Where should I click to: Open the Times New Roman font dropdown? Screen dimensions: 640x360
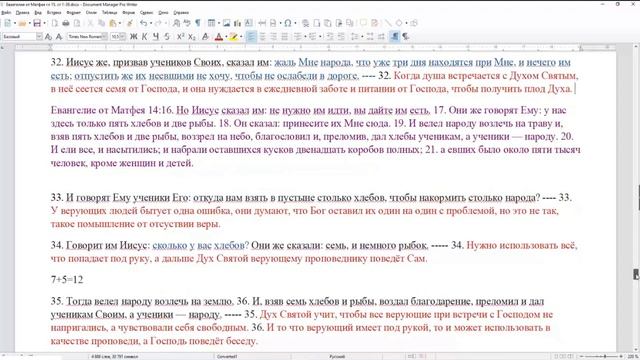(105, 37)
